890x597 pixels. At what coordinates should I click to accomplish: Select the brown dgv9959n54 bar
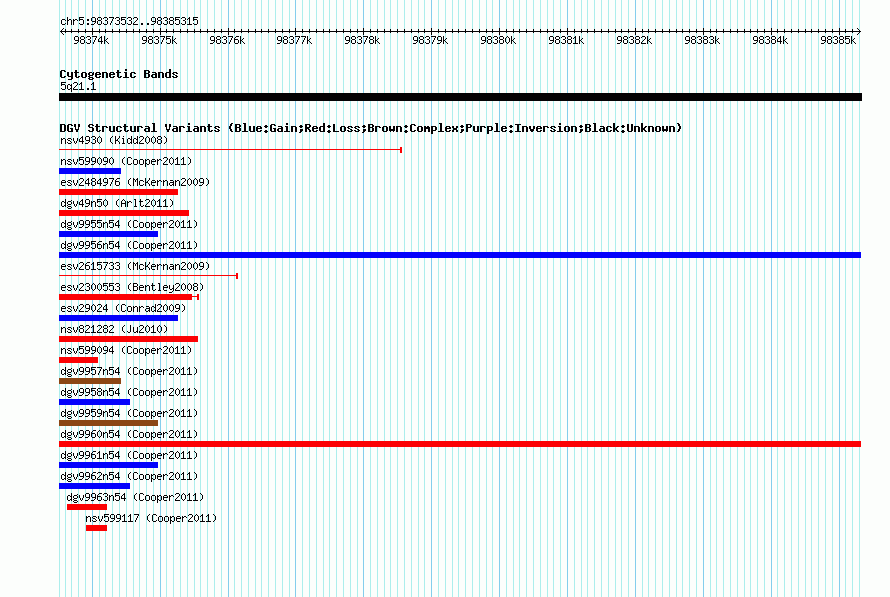pos(108,423)
